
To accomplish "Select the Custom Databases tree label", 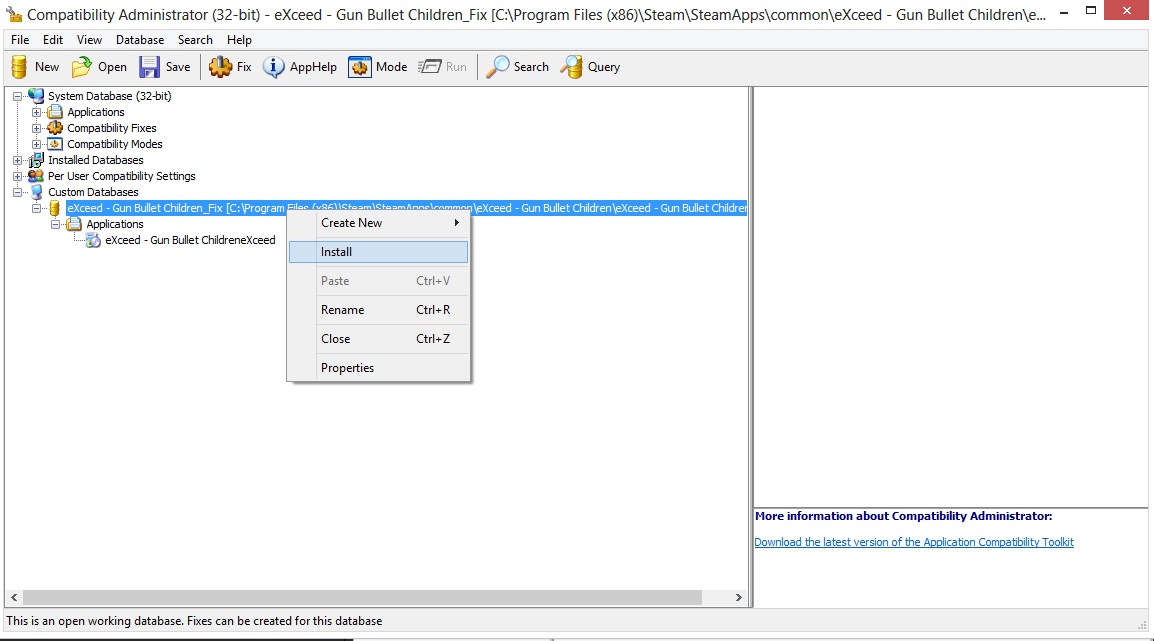I will 93,192.
